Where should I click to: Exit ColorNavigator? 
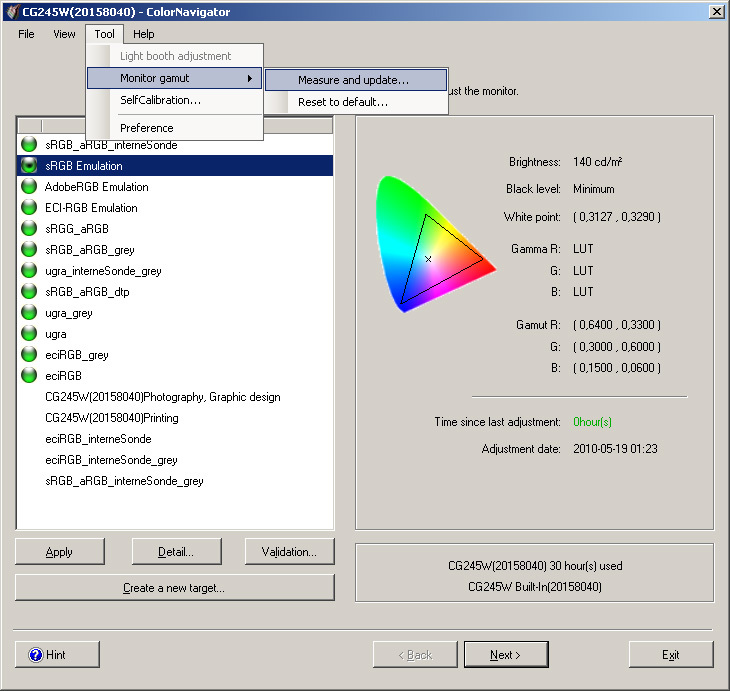[671, 655]
